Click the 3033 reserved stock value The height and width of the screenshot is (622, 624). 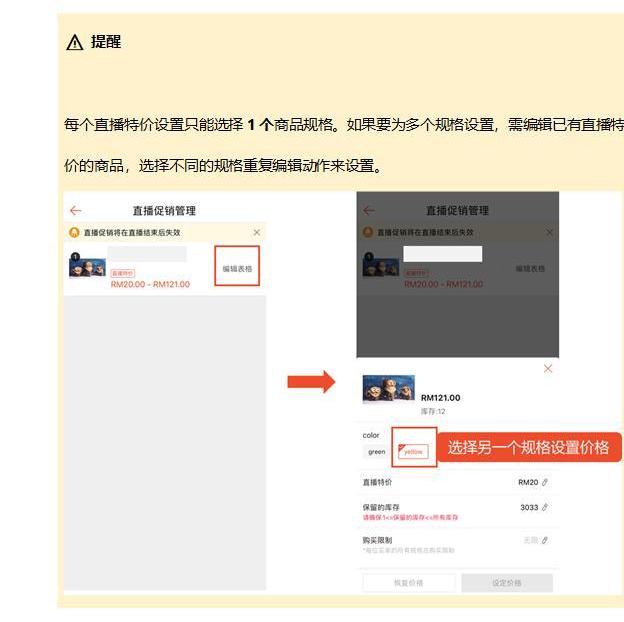point(528,508)
